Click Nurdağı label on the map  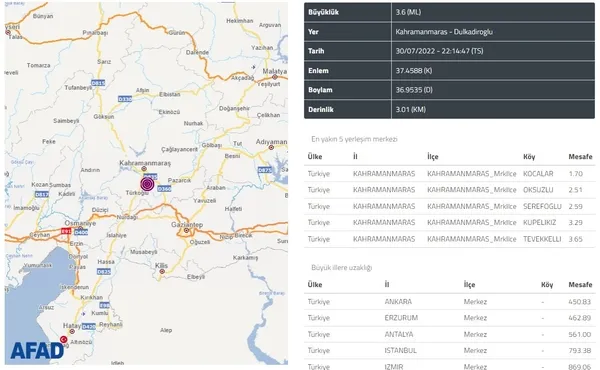(x=127, y=217)
